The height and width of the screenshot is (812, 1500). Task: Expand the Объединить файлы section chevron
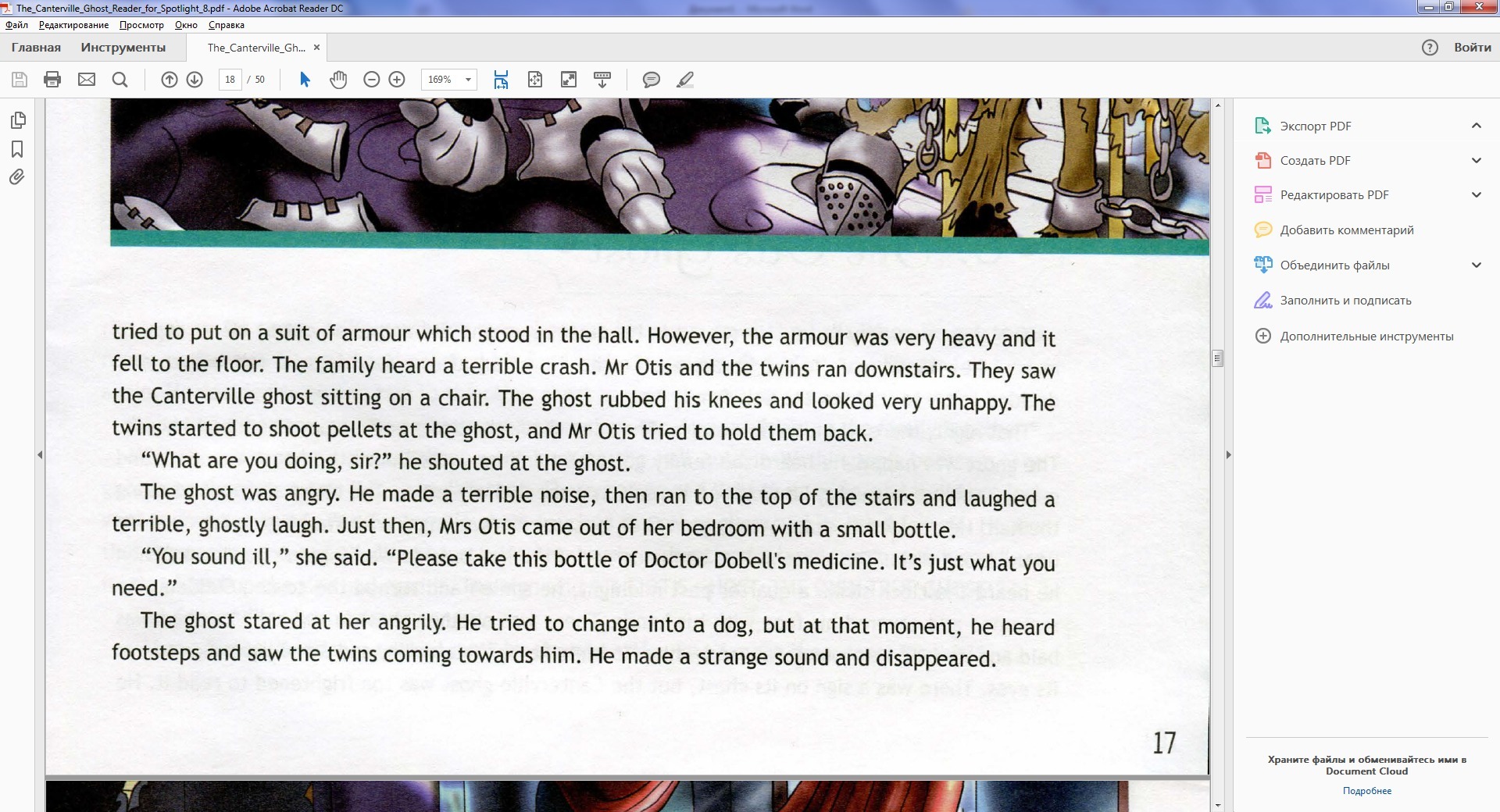pos(1477,265)
